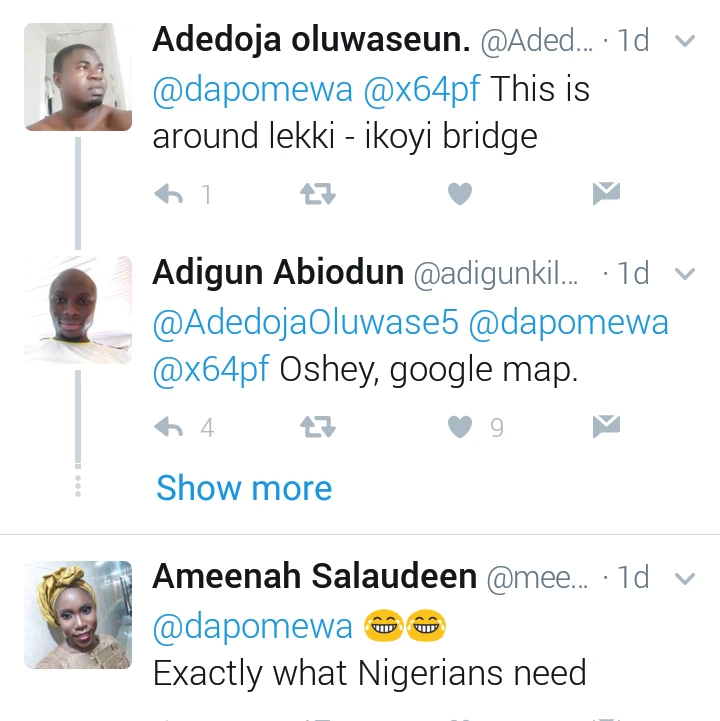Share Adigun Abiodun's tweet by message
Image resolution: width=720 pixels, height=721 pixels.
tap(606, 428)
